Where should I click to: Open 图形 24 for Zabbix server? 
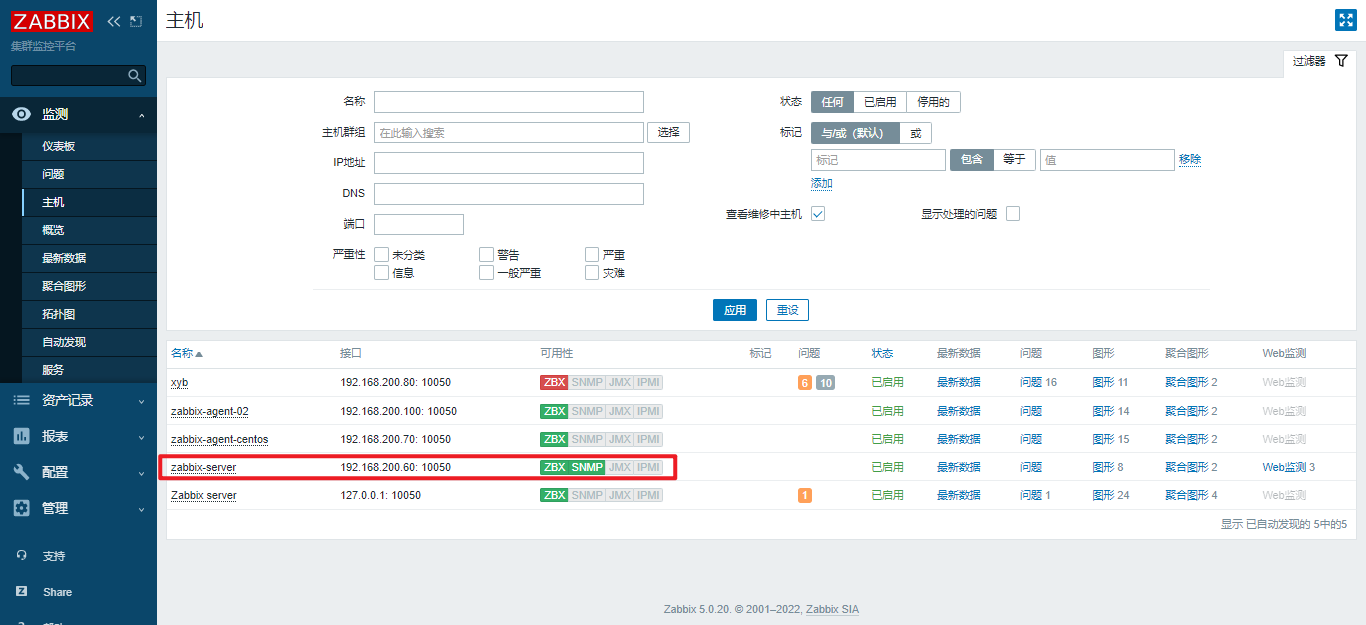(x=1111, y=495)
